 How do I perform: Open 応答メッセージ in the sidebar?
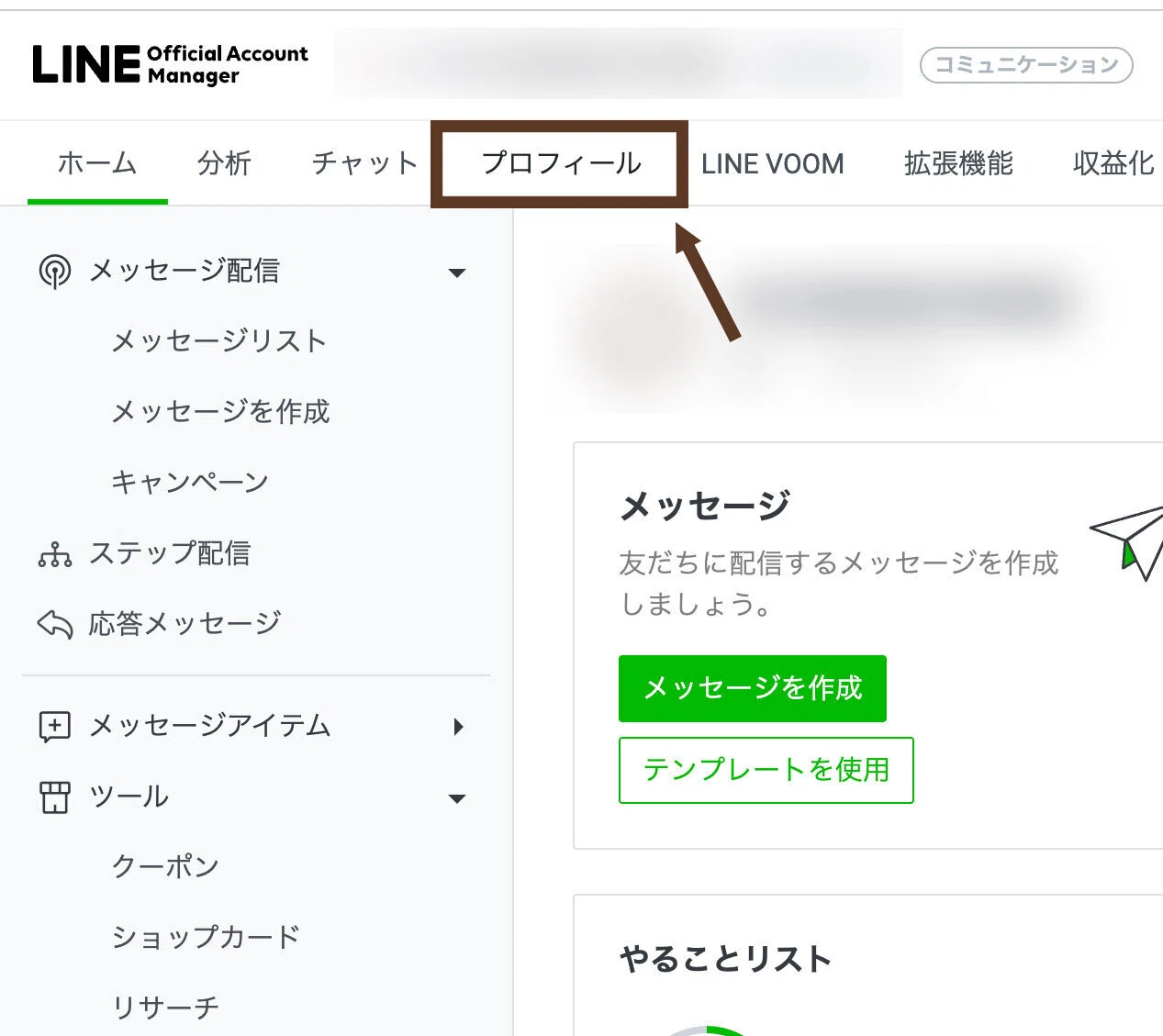pos(185,624)
